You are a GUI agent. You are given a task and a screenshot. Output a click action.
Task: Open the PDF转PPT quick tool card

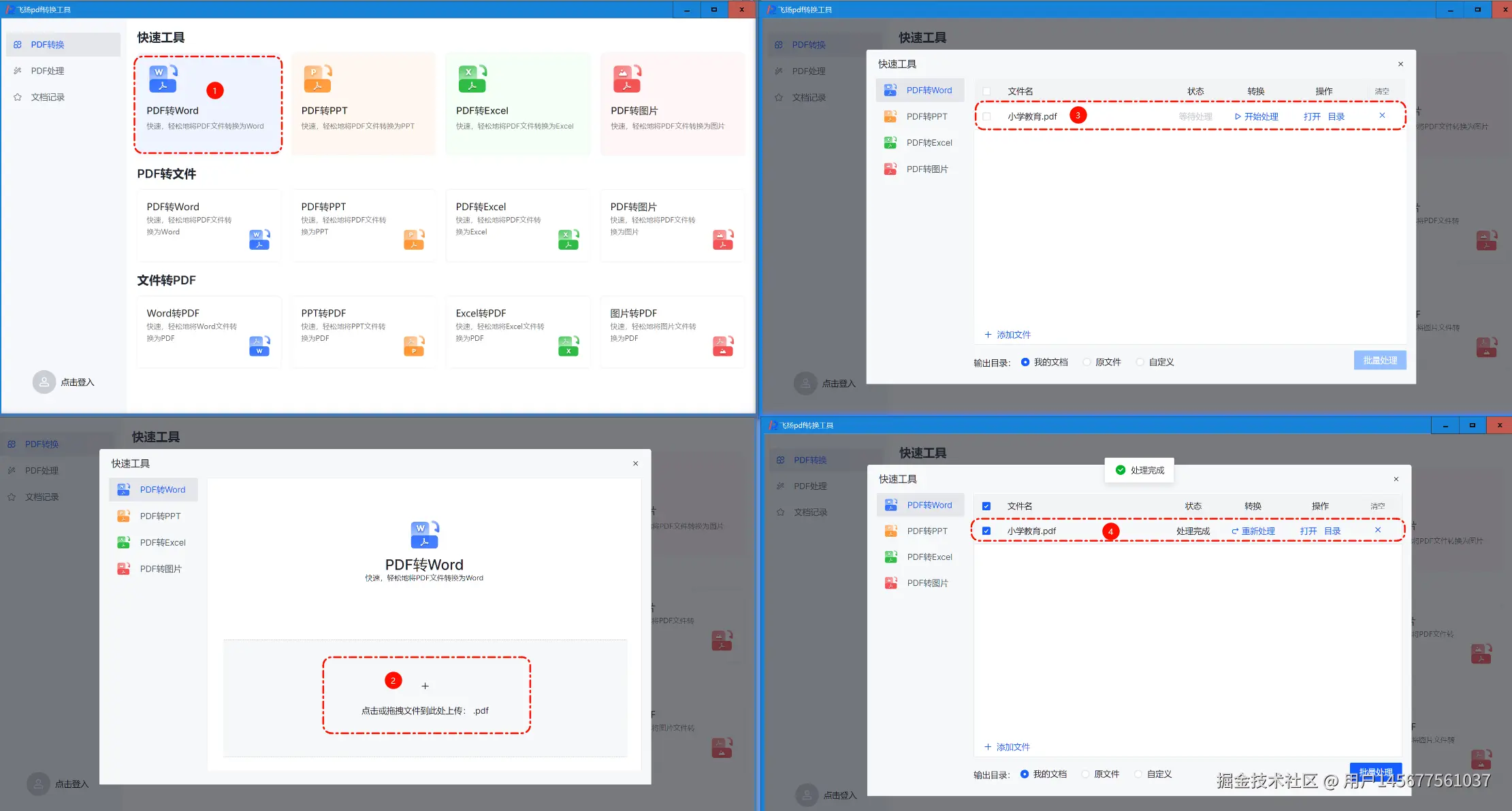pyautogui.click(x=363, y=104)
